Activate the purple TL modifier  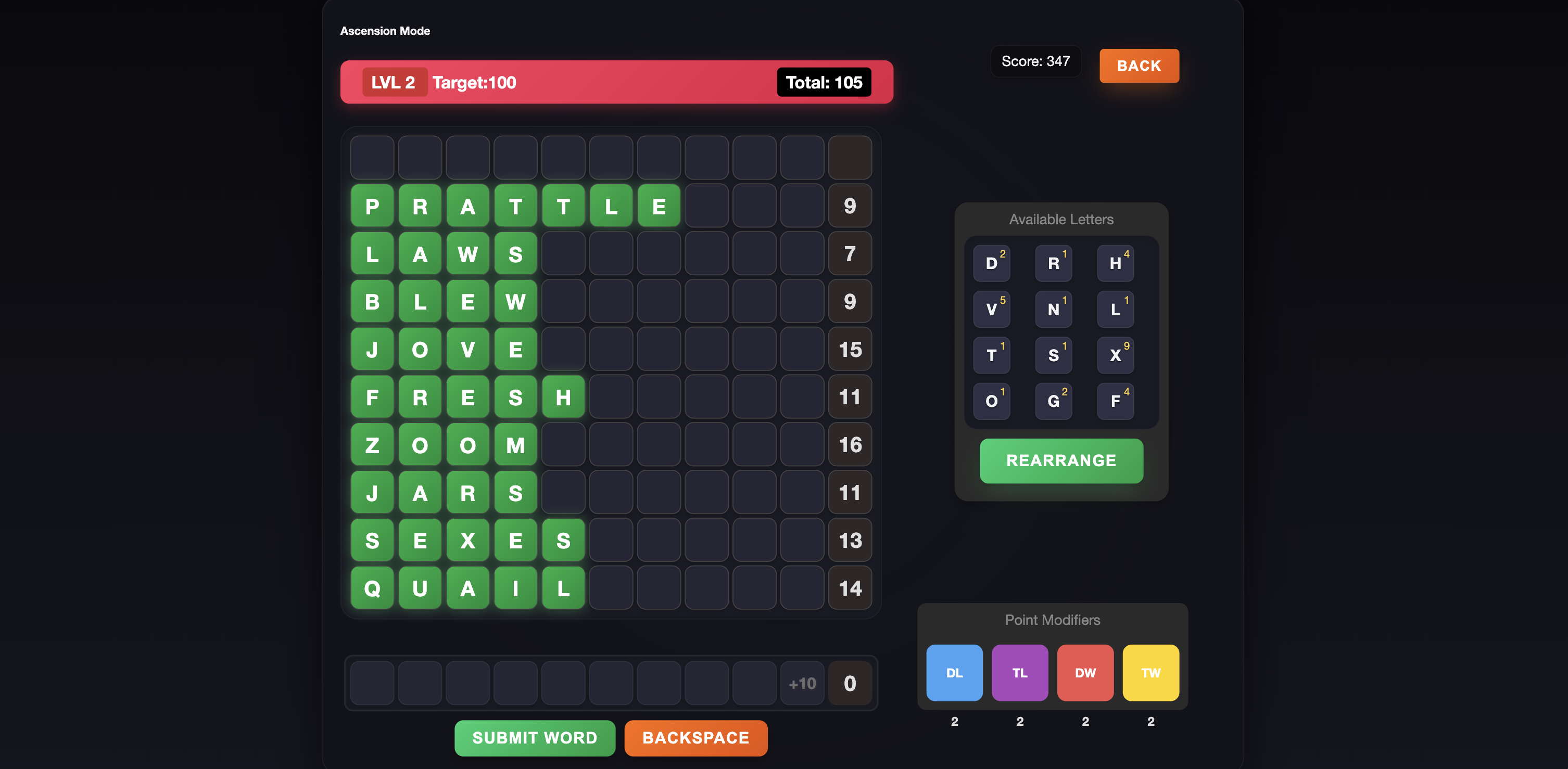point(1020,672)
